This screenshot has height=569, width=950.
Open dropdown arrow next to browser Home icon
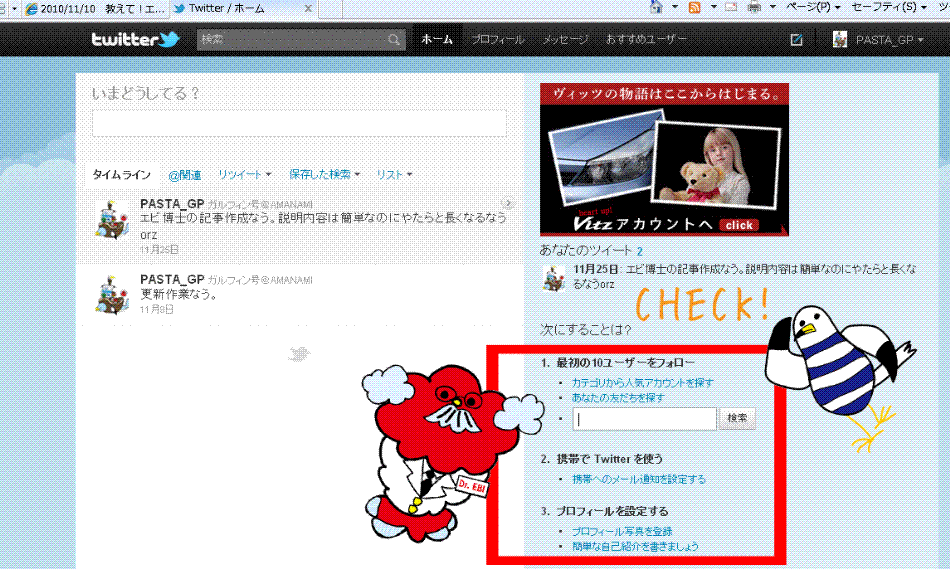[x=675, y=7]
